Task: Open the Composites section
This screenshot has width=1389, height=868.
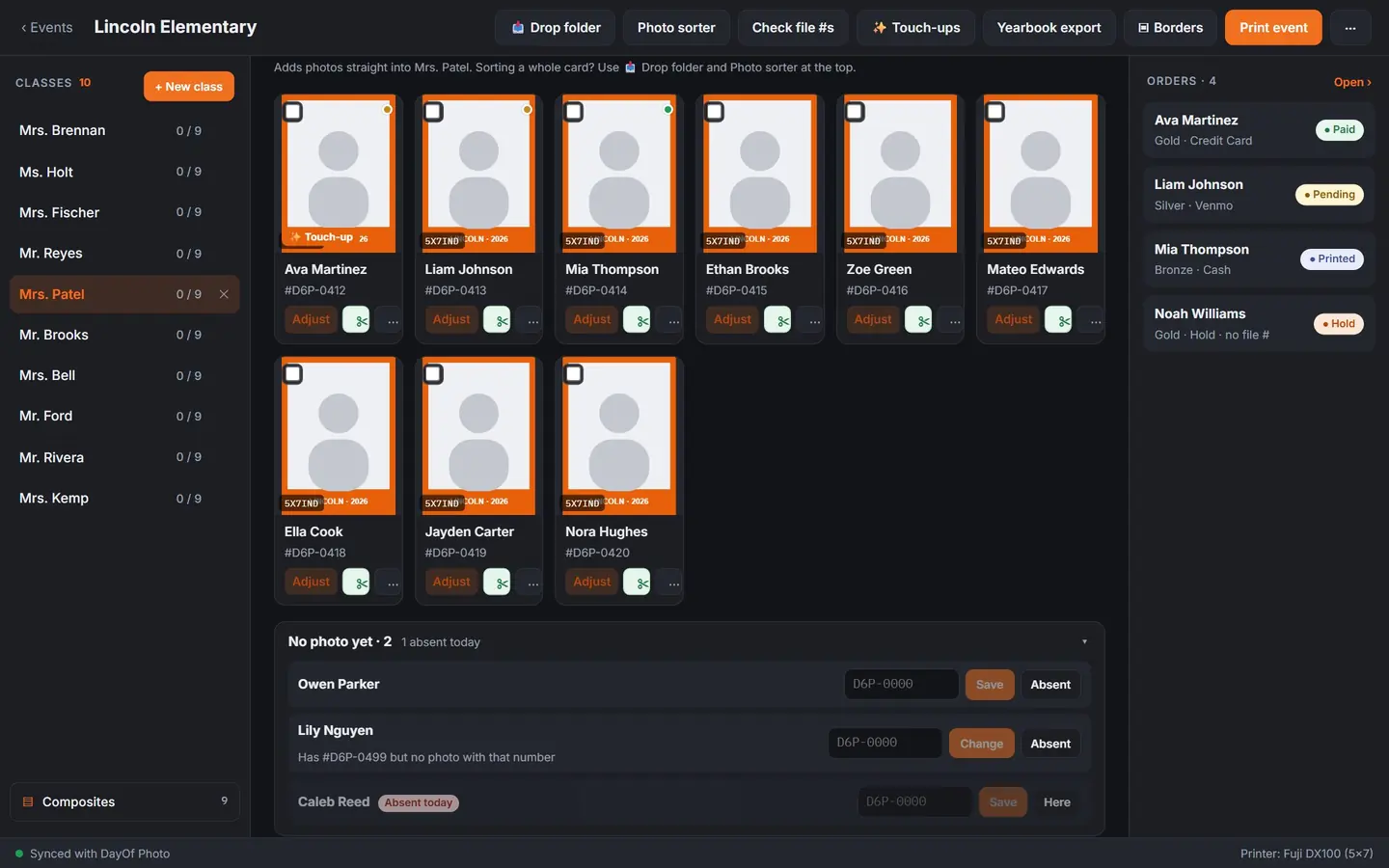Action: coord(124,801)
